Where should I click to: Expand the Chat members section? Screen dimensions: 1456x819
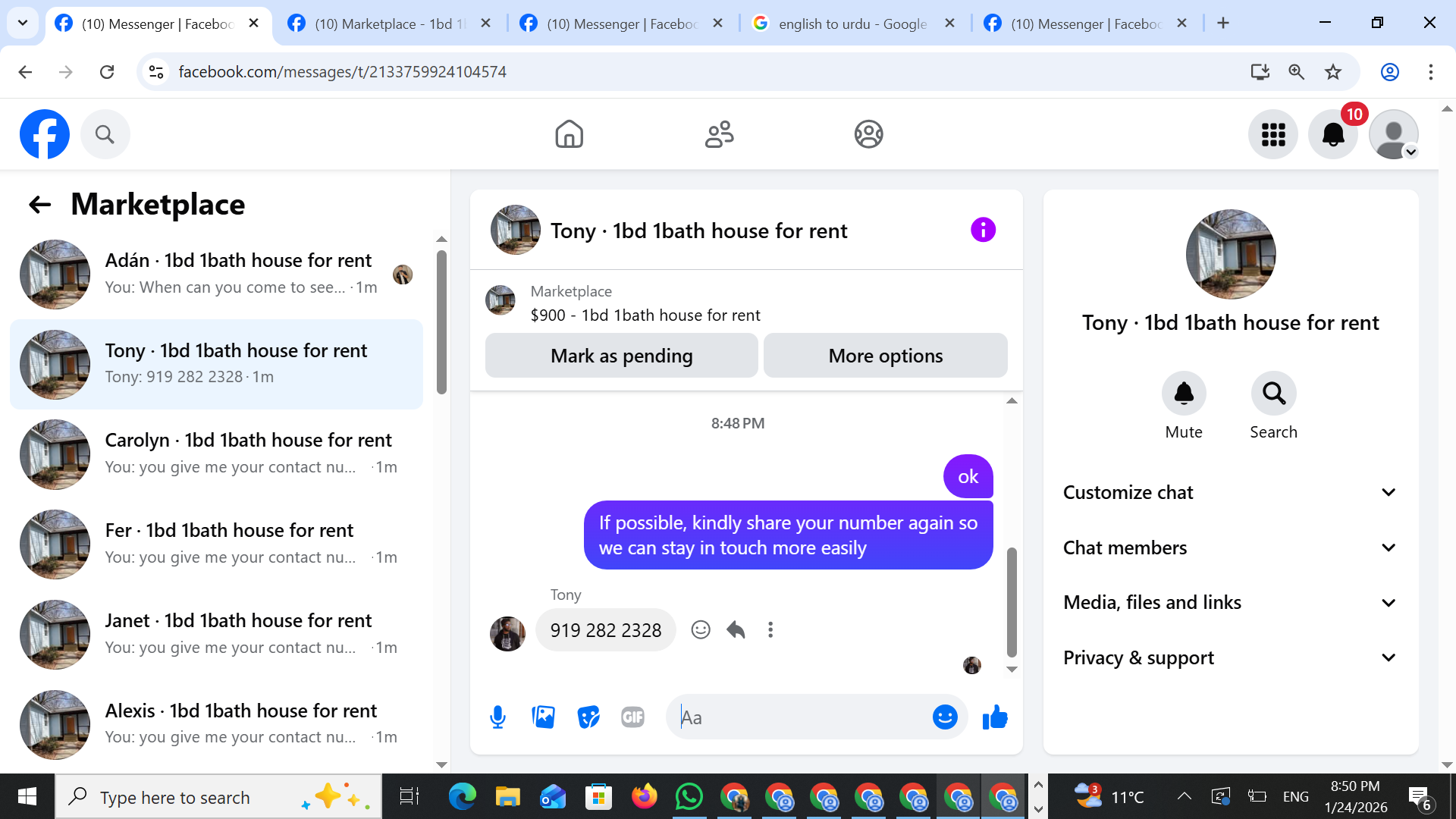(1230, 548)
